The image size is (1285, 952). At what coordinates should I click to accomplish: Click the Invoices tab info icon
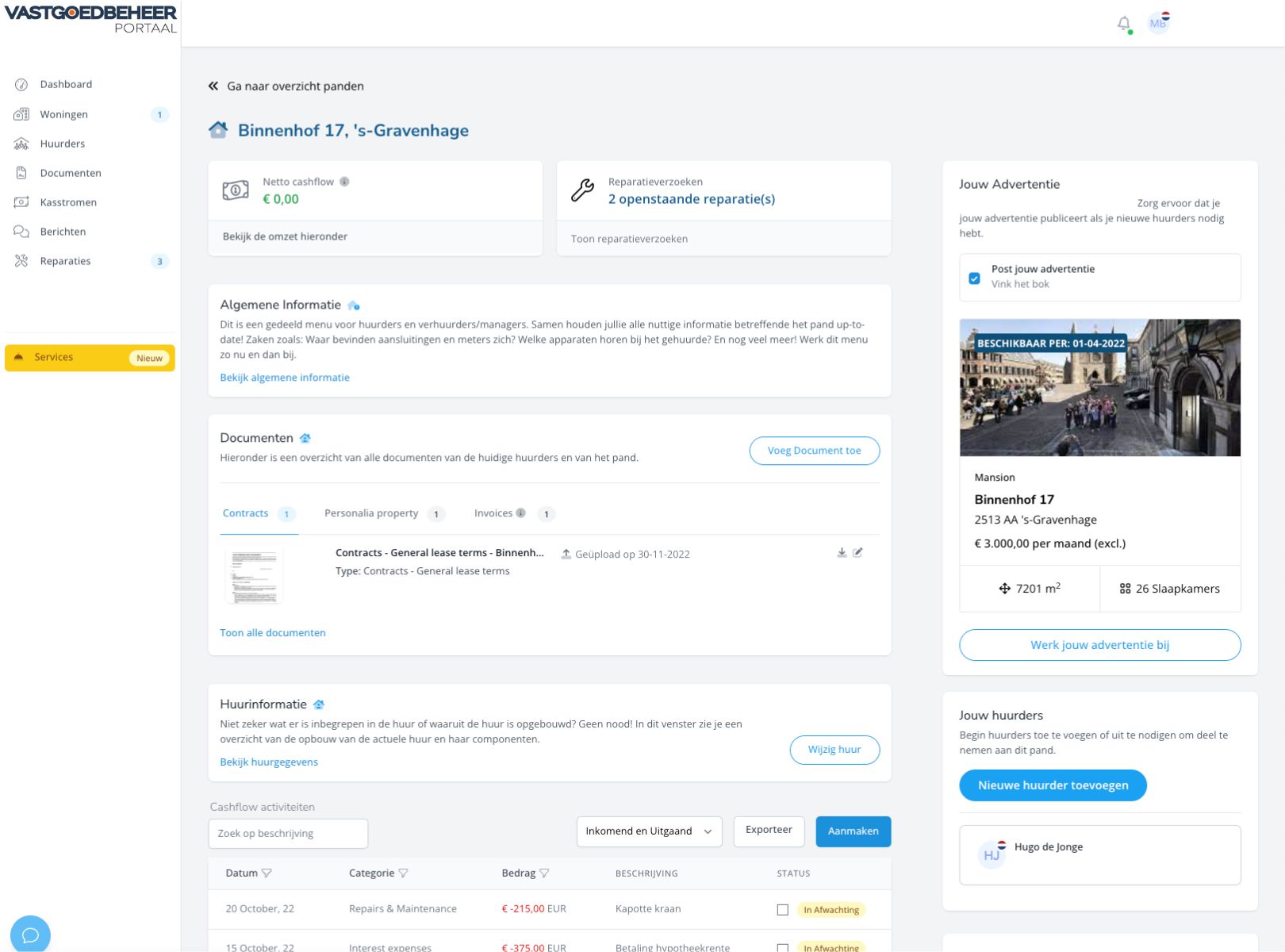point(521,513)
